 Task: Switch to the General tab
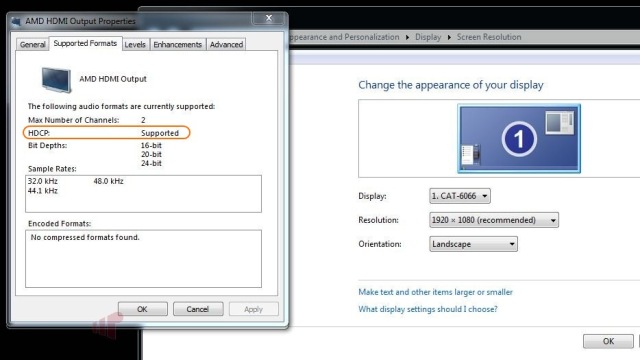[x=32, y=44]
